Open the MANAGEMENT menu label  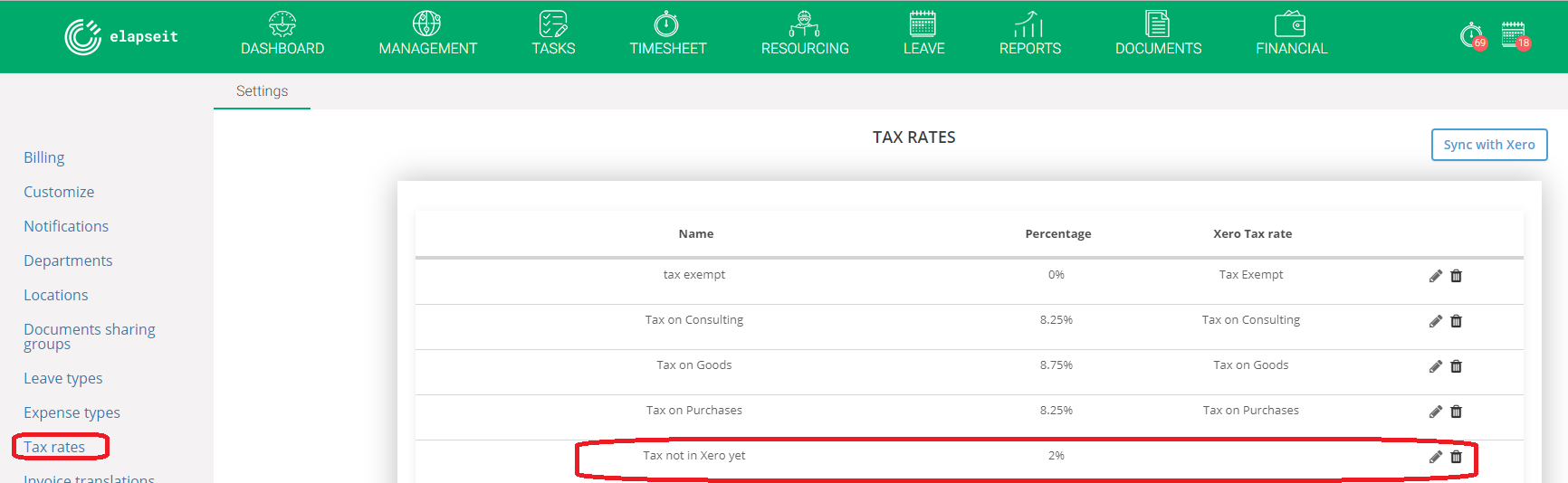tap(427, 49)
